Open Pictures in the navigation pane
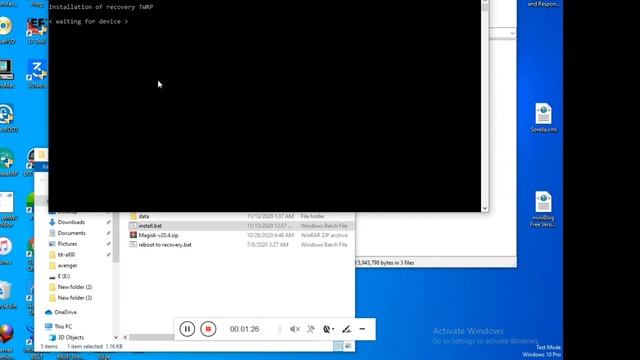The height and width of the screenshot is (360, 640). pyautogui.click(x=67, y=244)
